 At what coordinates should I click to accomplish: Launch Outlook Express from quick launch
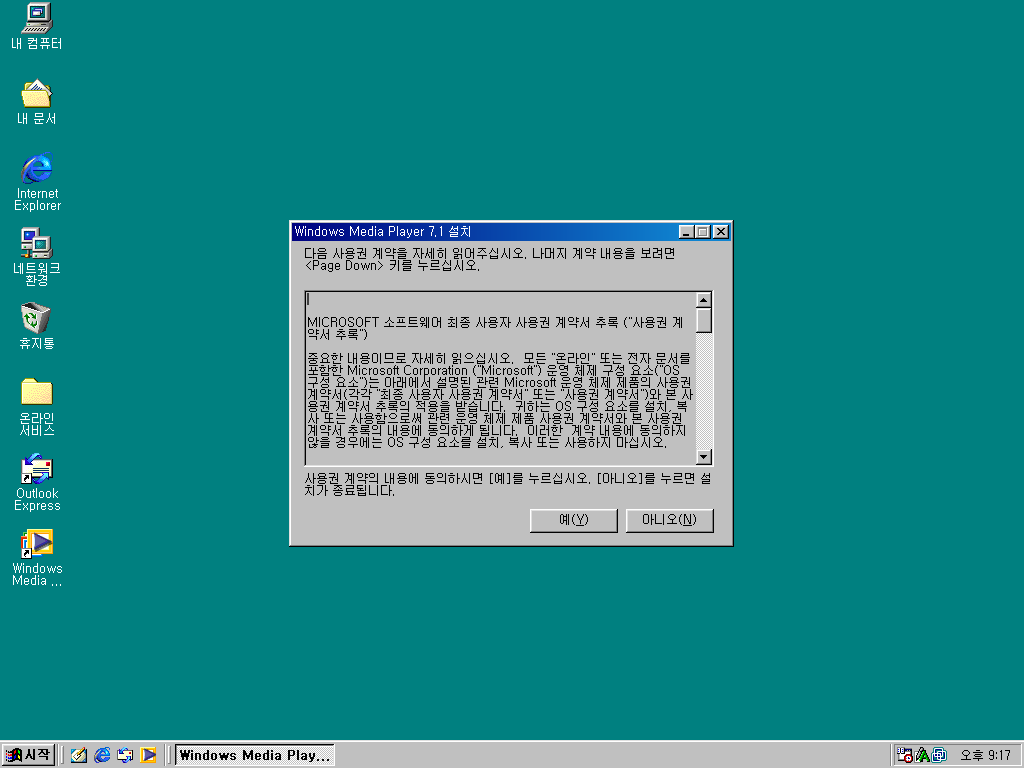[x=125, y=756]
